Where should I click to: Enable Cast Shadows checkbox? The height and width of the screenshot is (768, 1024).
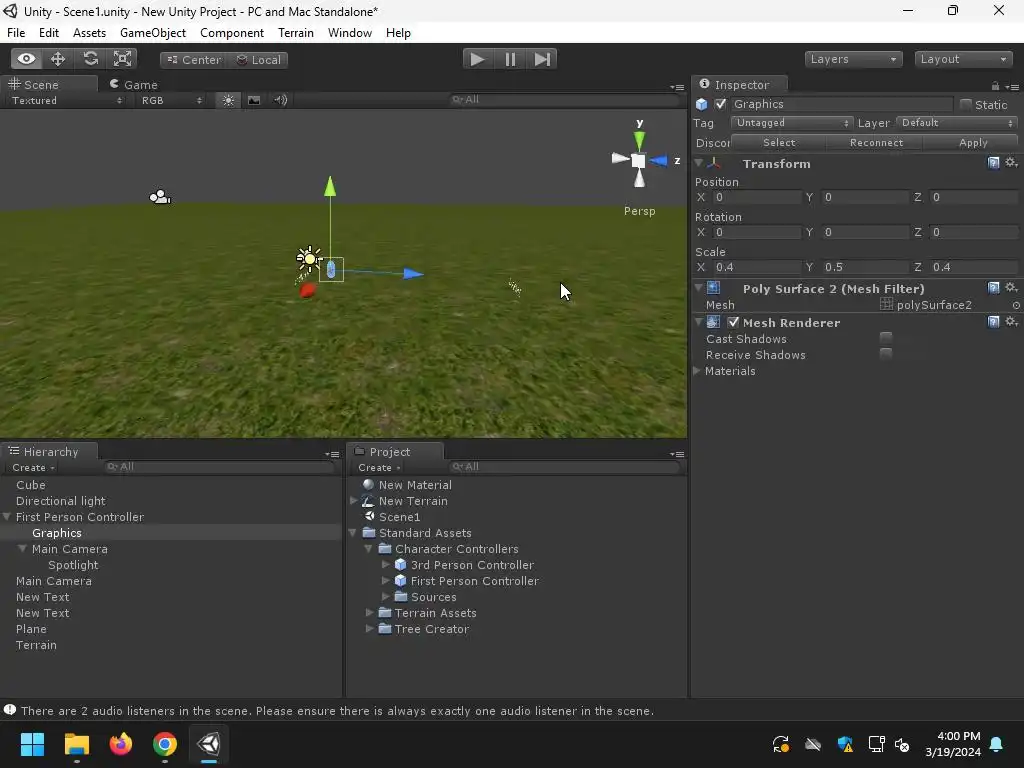[886, 338]
